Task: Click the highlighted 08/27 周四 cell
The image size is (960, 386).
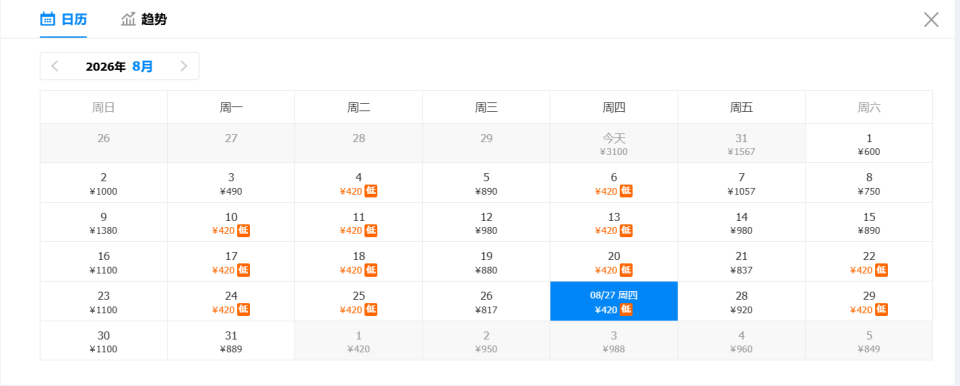Action: coord(613,301)
